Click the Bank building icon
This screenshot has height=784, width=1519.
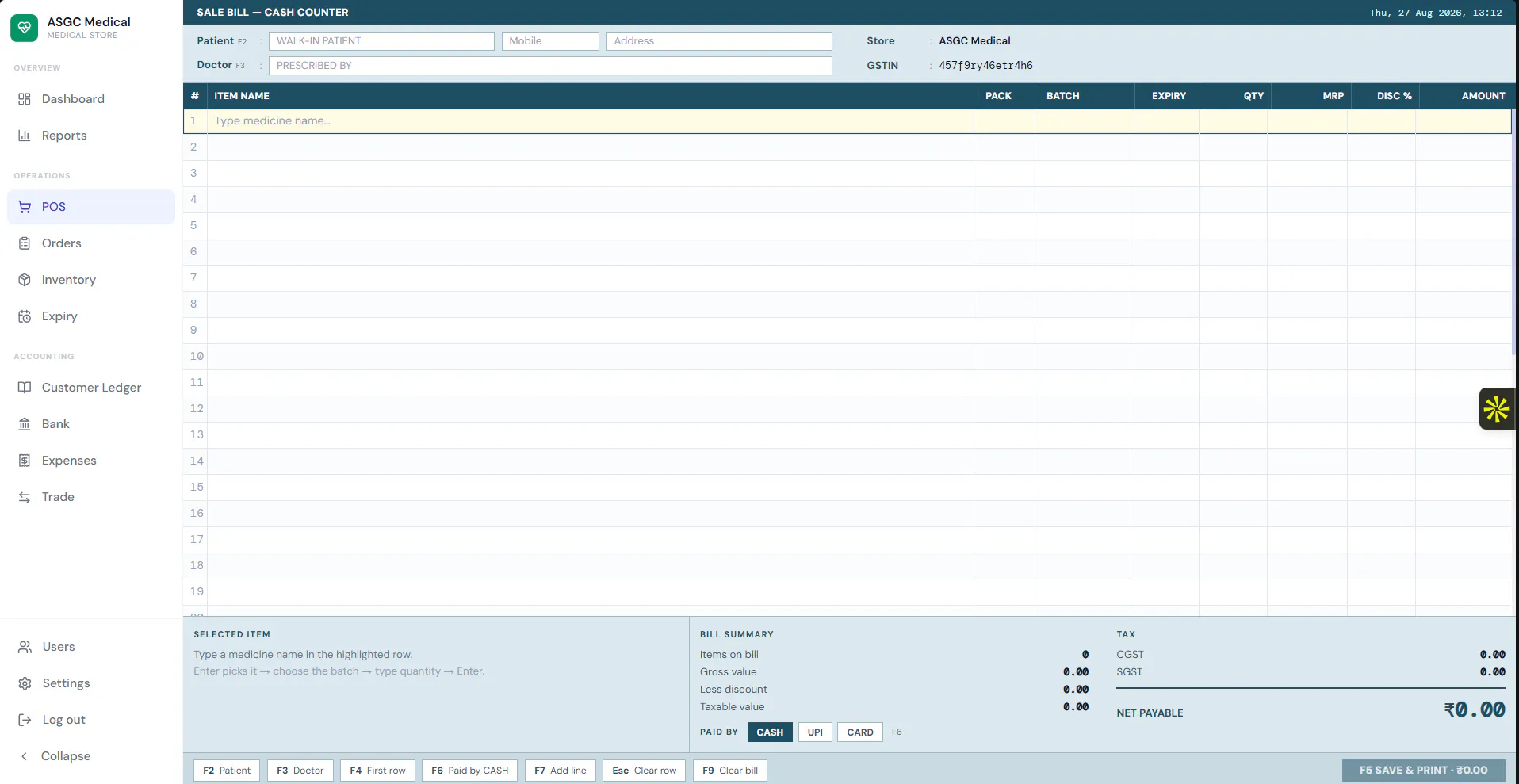click(x=25, y=424)
